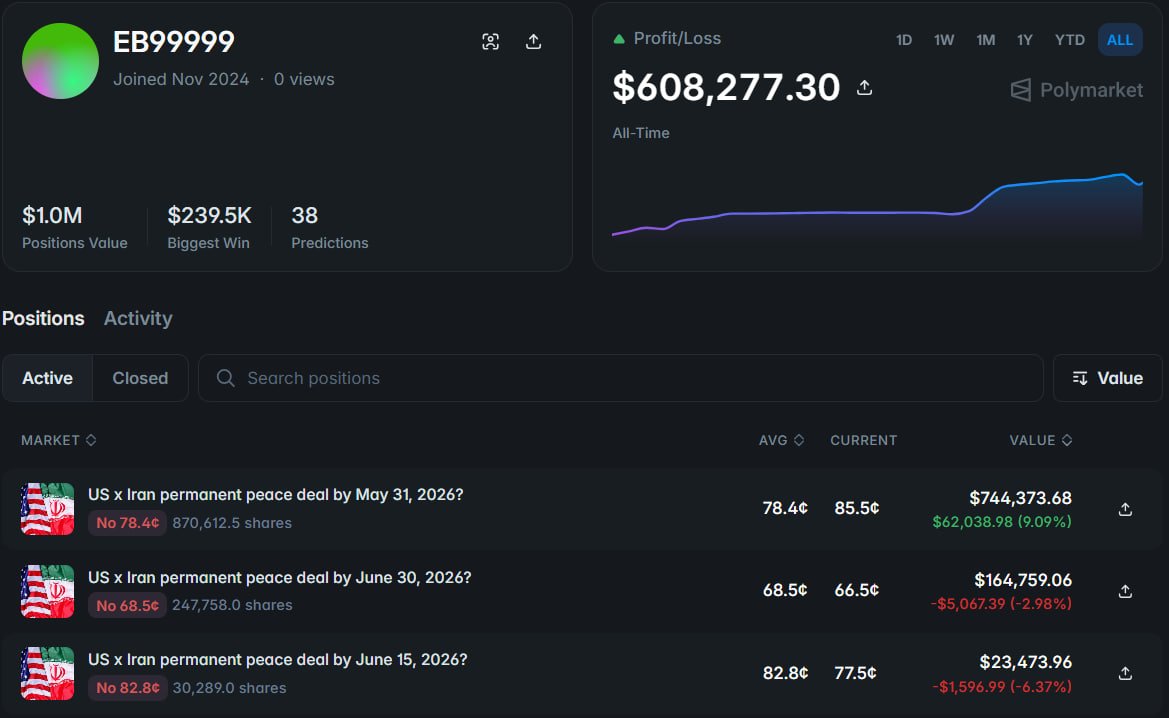Select the 1M profit/loss timeframe
Image resolution: width=1169 pixels, height=718 pixels.
[986, 40]
